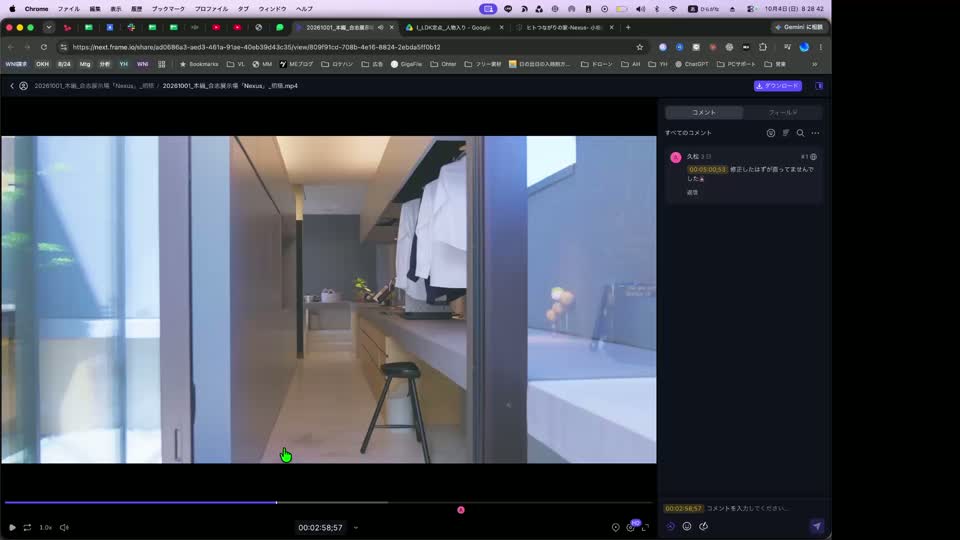Open the ブックマーク menu

click(x=168, y=9)
